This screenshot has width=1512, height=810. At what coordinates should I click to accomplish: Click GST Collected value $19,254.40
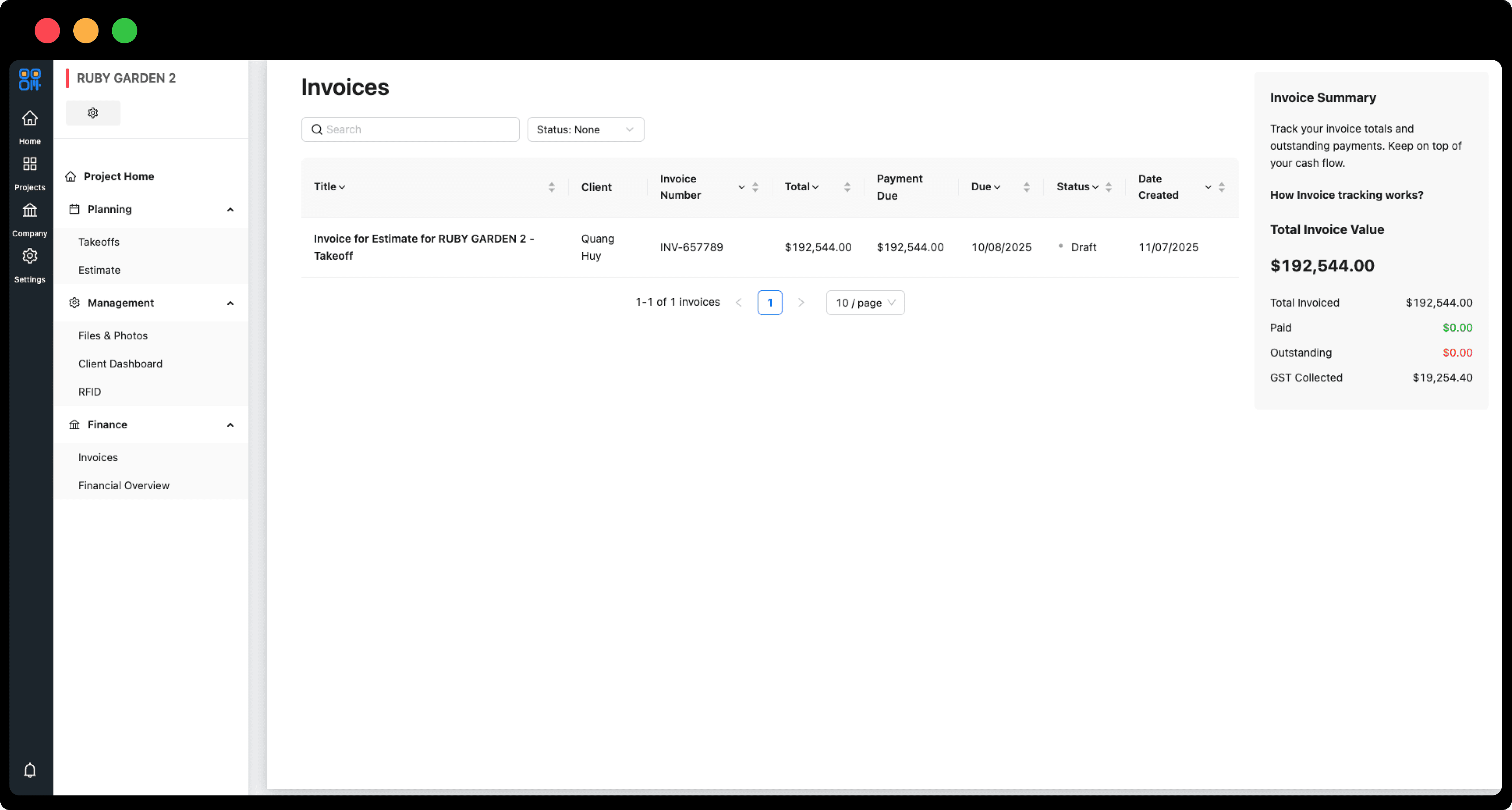coord(1442,378)
